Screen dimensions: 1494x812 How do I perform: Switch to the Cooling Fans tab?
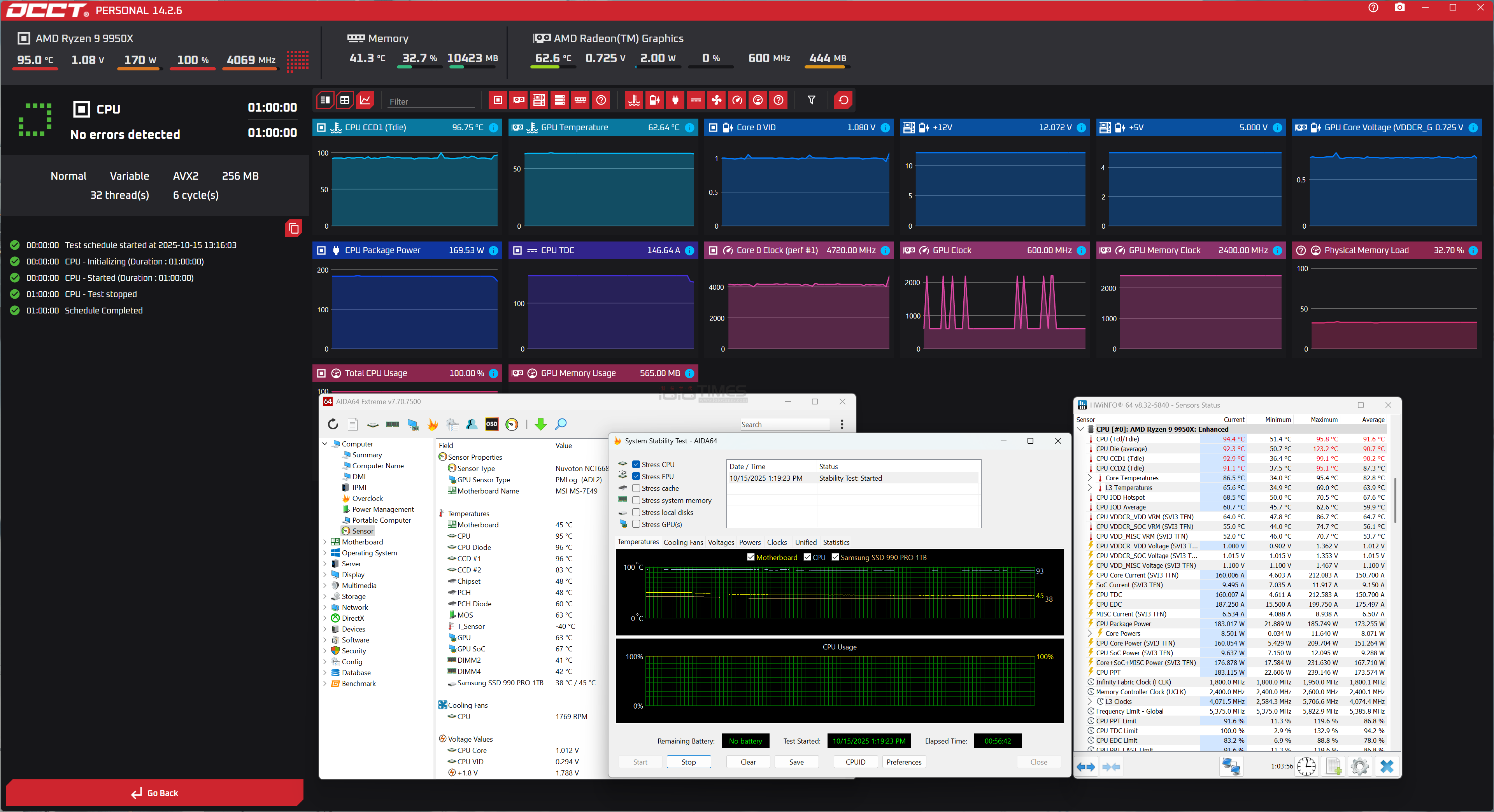tap(683, 542)
